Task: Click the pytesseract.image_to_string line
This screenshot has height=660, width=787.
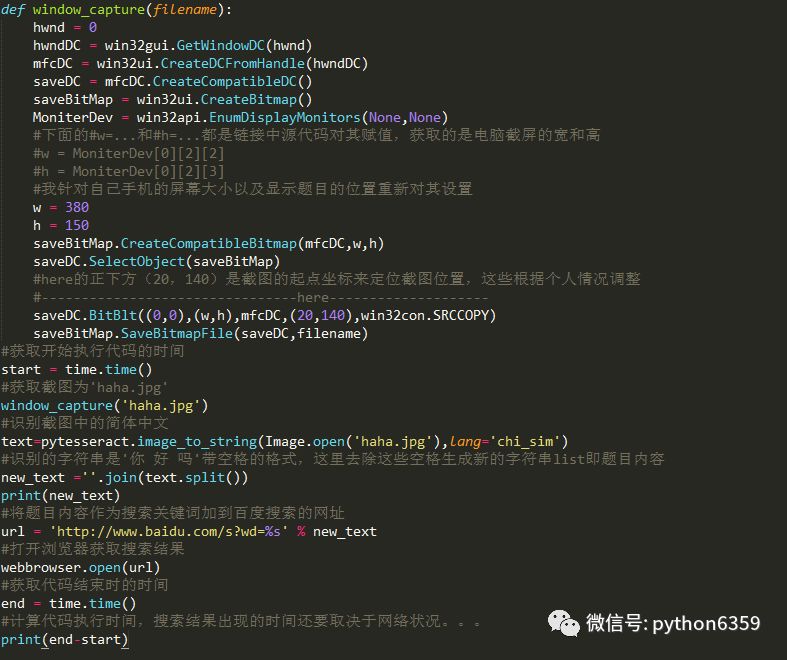Action: click(285, 442)
